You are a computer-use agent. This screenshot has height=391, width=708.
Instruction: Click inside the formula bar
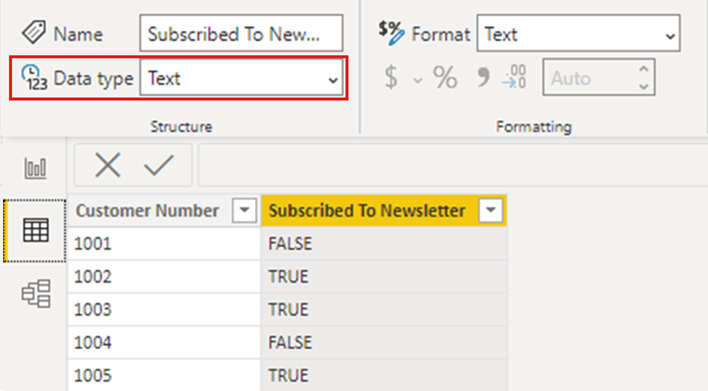click(453, 165)
